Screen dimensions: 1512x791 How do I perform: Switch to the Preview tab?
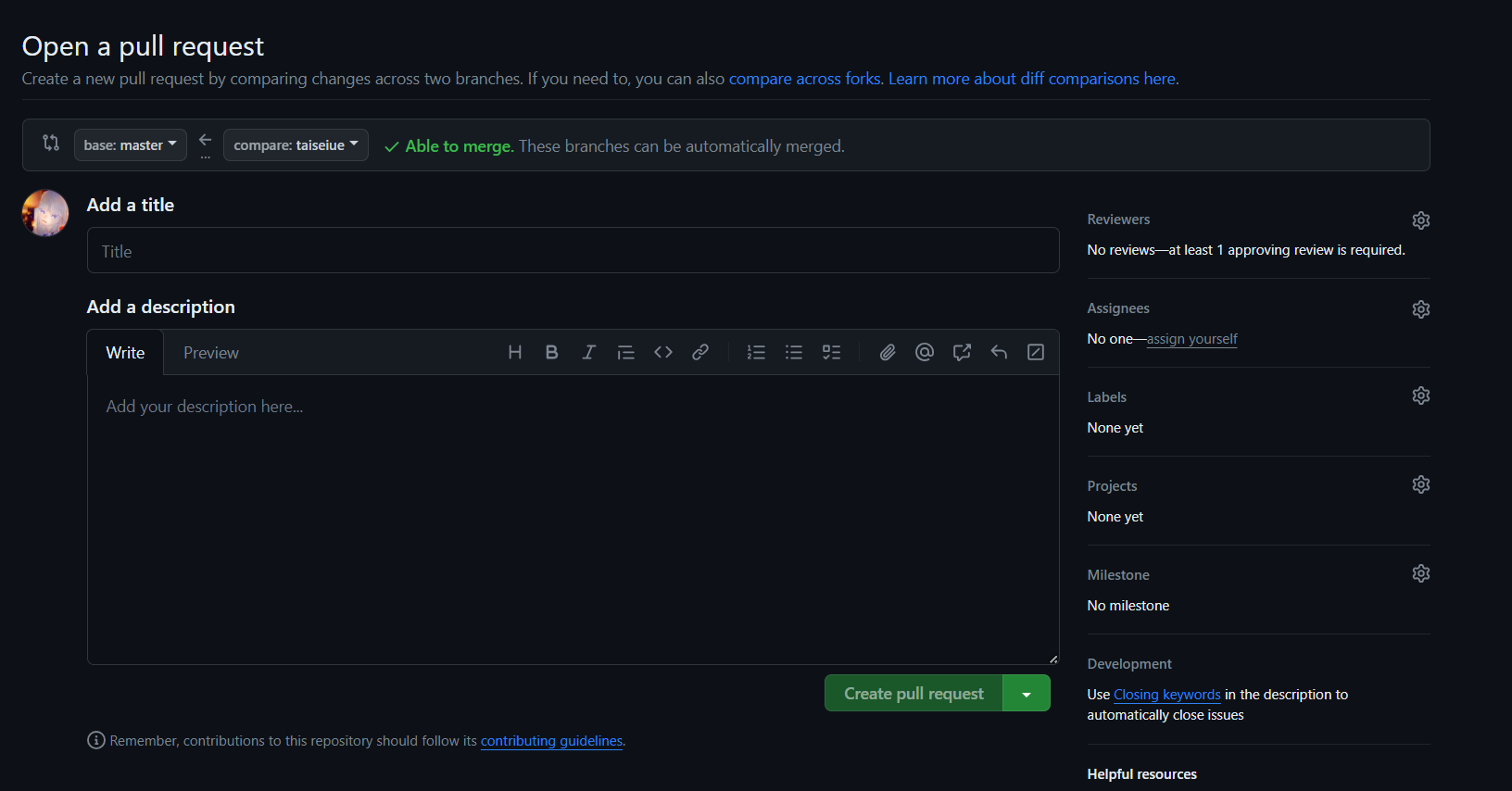tap(210, 353)
